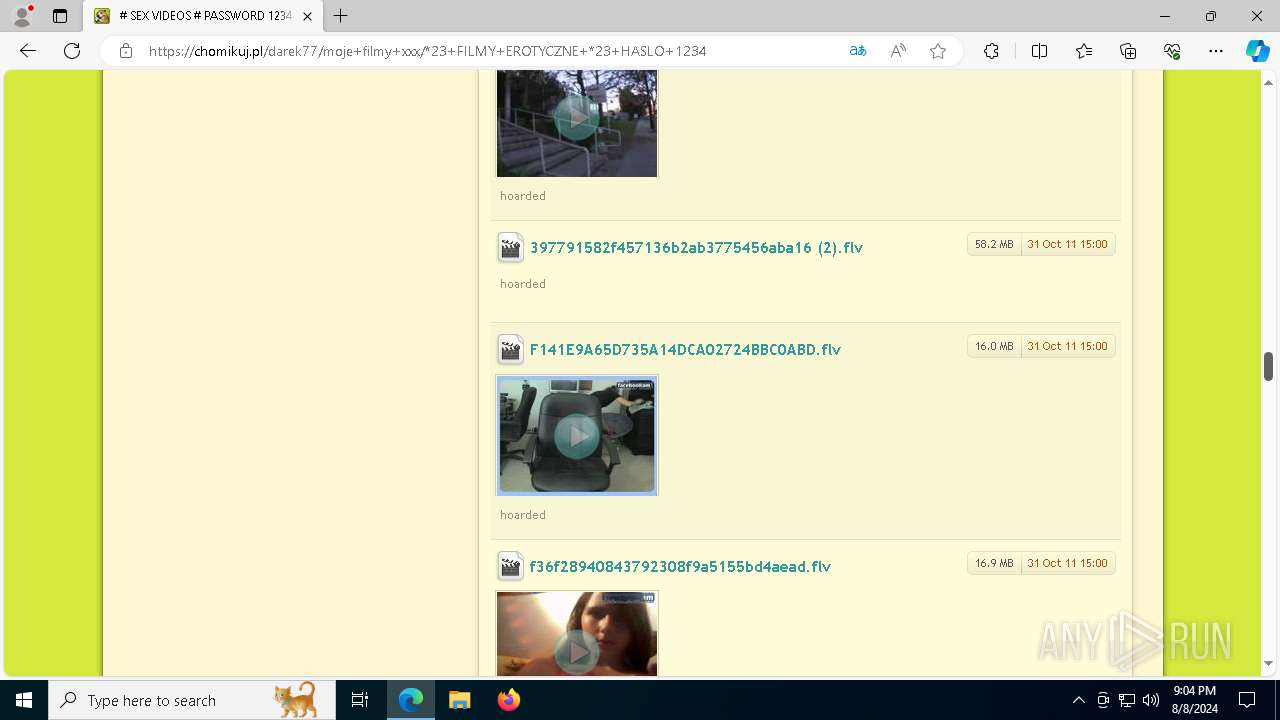Viewport: 1280px width, 720px height.
Task: Click the 16.0 MB size label
Action: (994, 346)
